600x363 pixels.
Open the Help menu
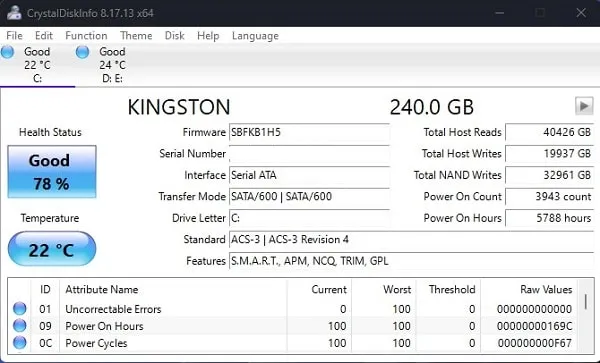208,36
